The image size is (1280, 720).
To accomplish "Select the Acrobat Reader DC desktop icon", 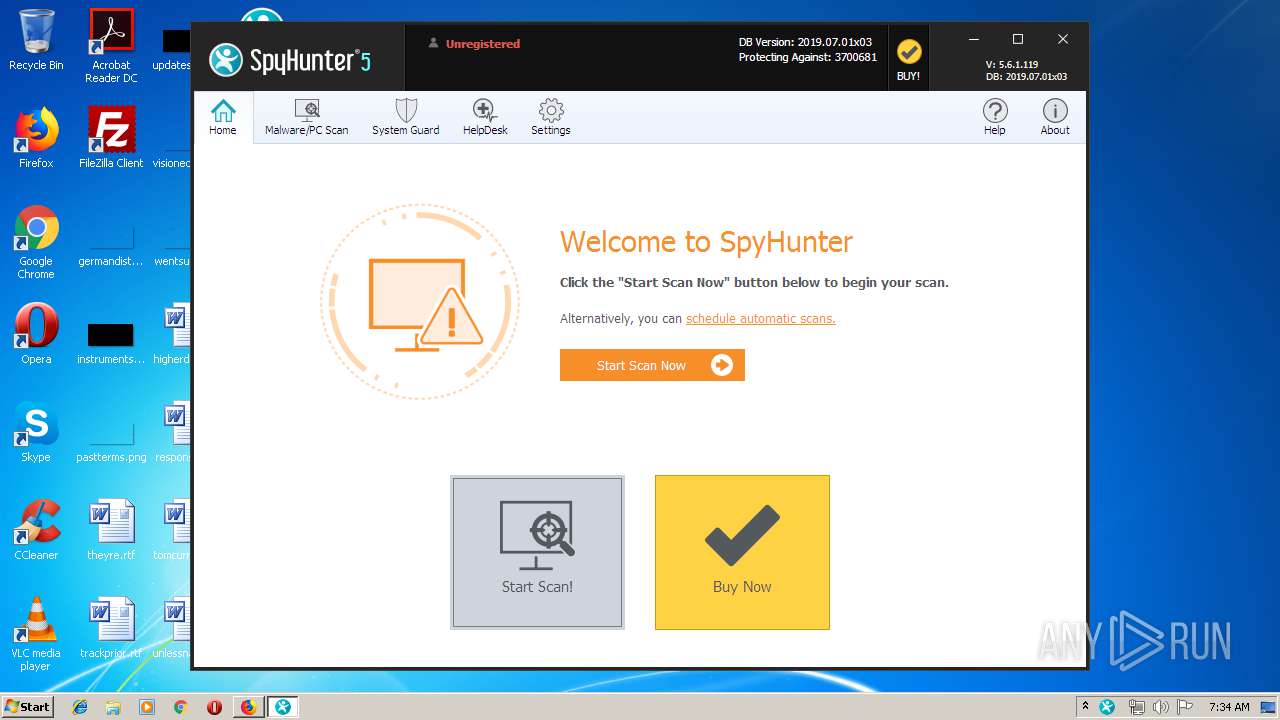I will pos(111,46).
